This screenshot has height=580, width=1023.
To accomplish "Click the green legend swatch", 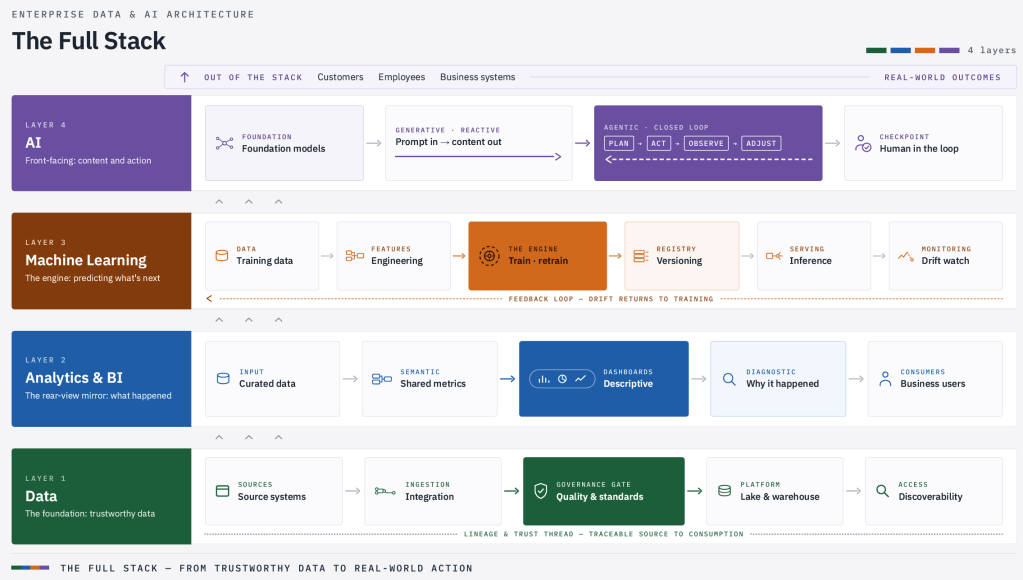I will coord(876,50).
